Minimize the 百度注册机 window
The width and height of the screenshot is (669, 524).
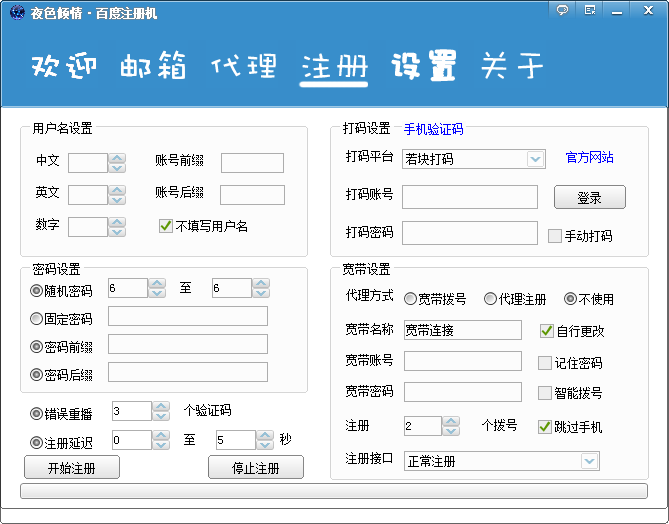(x=617, y=10)
